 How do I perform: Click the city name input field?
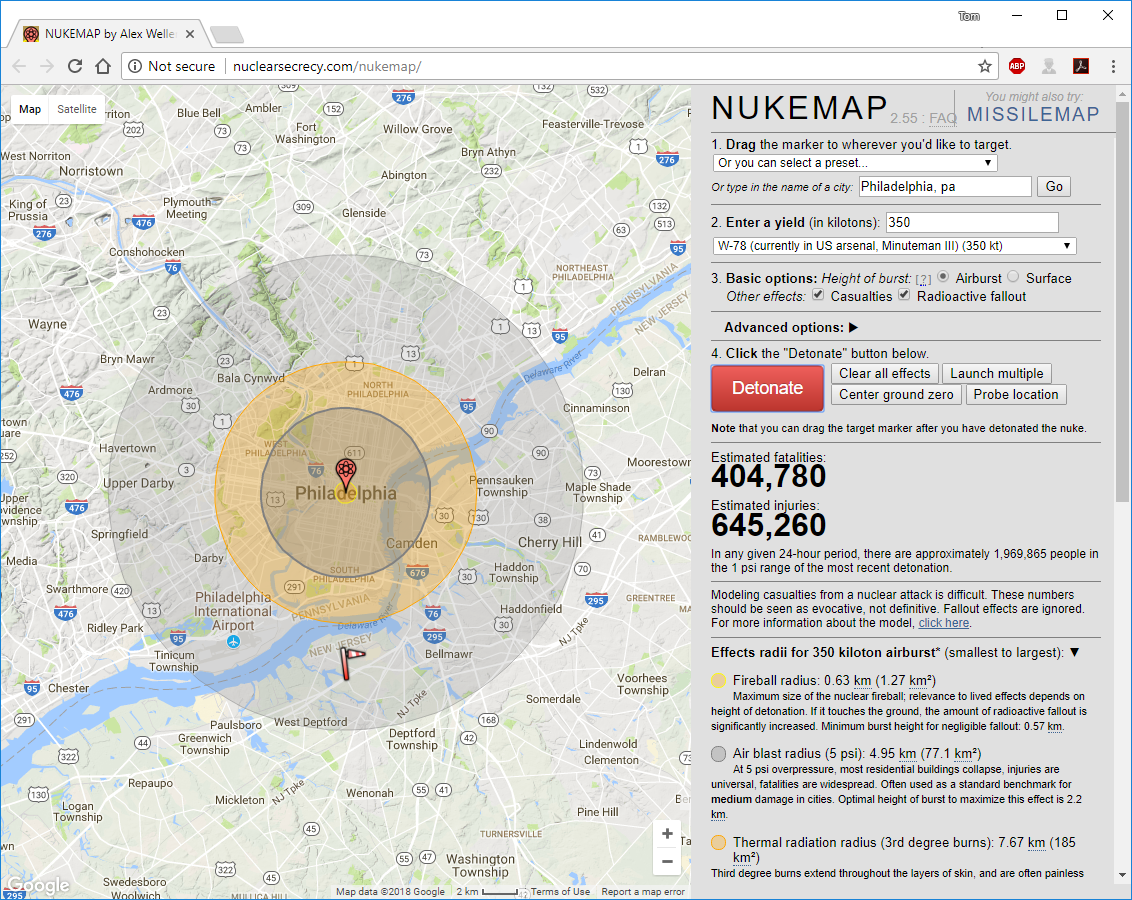click(x=945, y=187)
